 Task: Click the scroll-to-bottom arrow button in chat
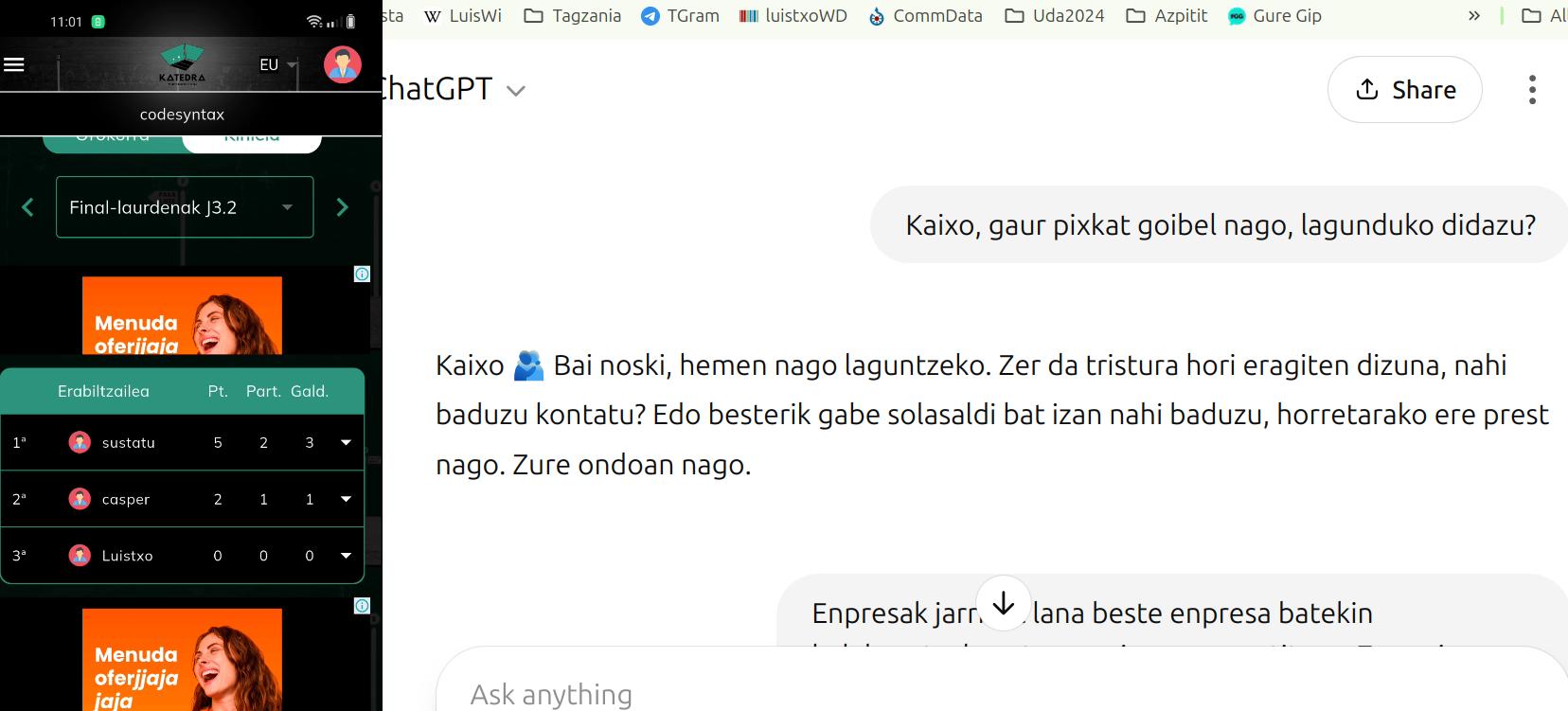pos(1003,603)
